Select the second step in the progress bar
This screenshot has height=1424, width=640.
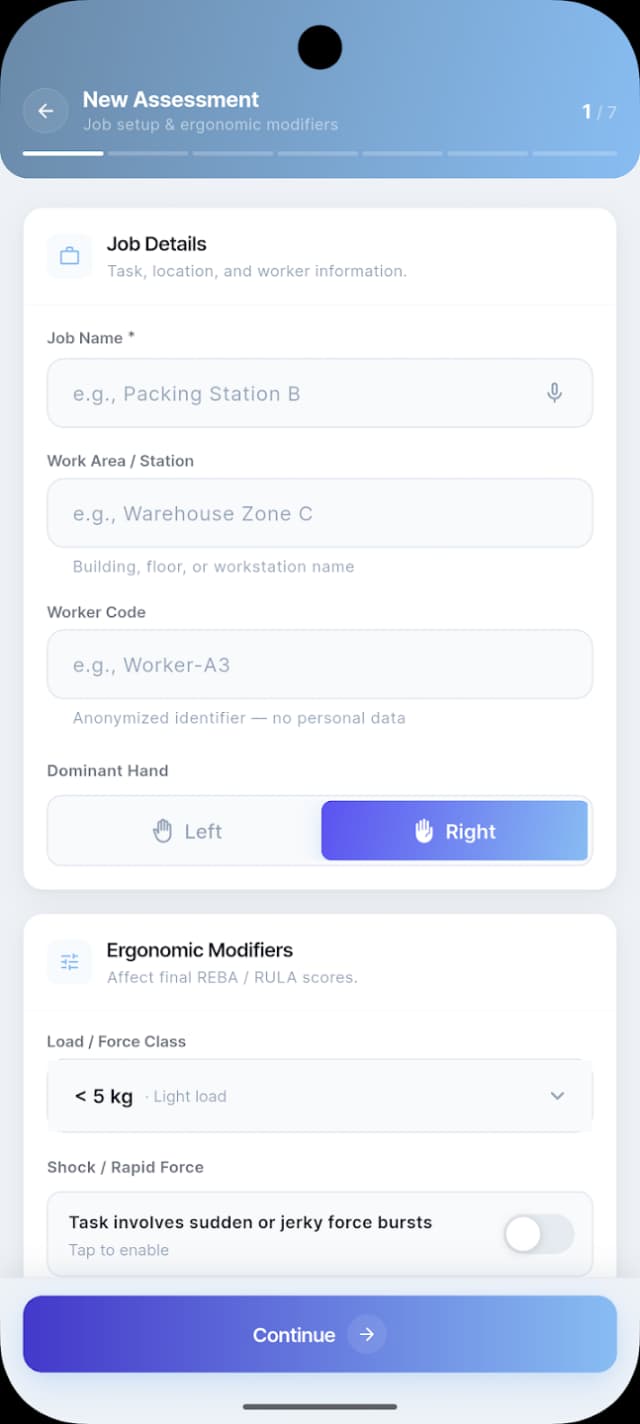tap(147, 153)
